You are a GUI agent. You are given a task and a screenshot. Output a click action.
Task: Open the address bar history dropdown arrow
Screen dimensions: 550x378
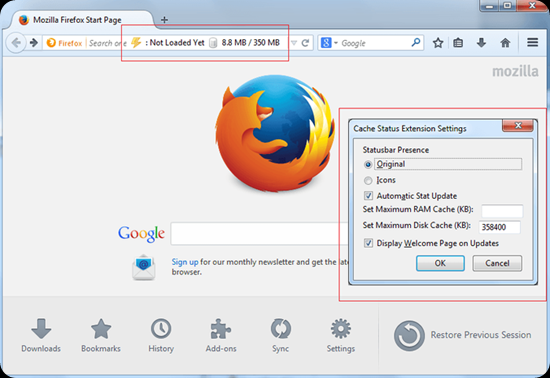(294, 43)
